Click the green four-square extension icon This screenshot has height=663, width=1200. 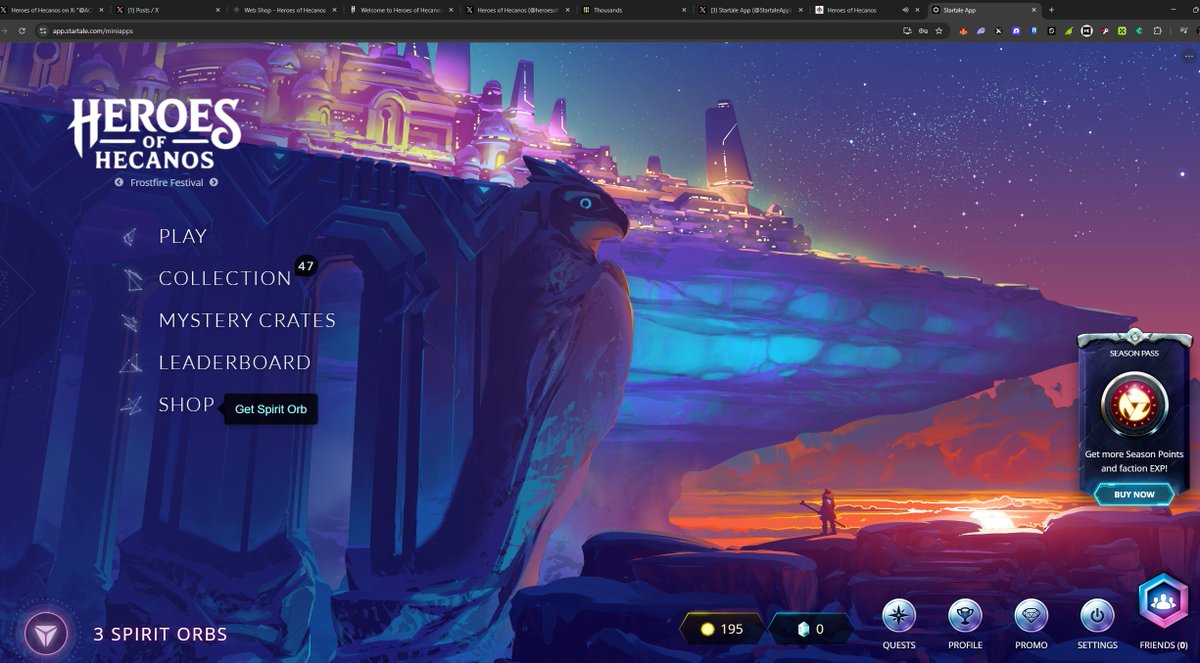click(x=1122, y=31)
